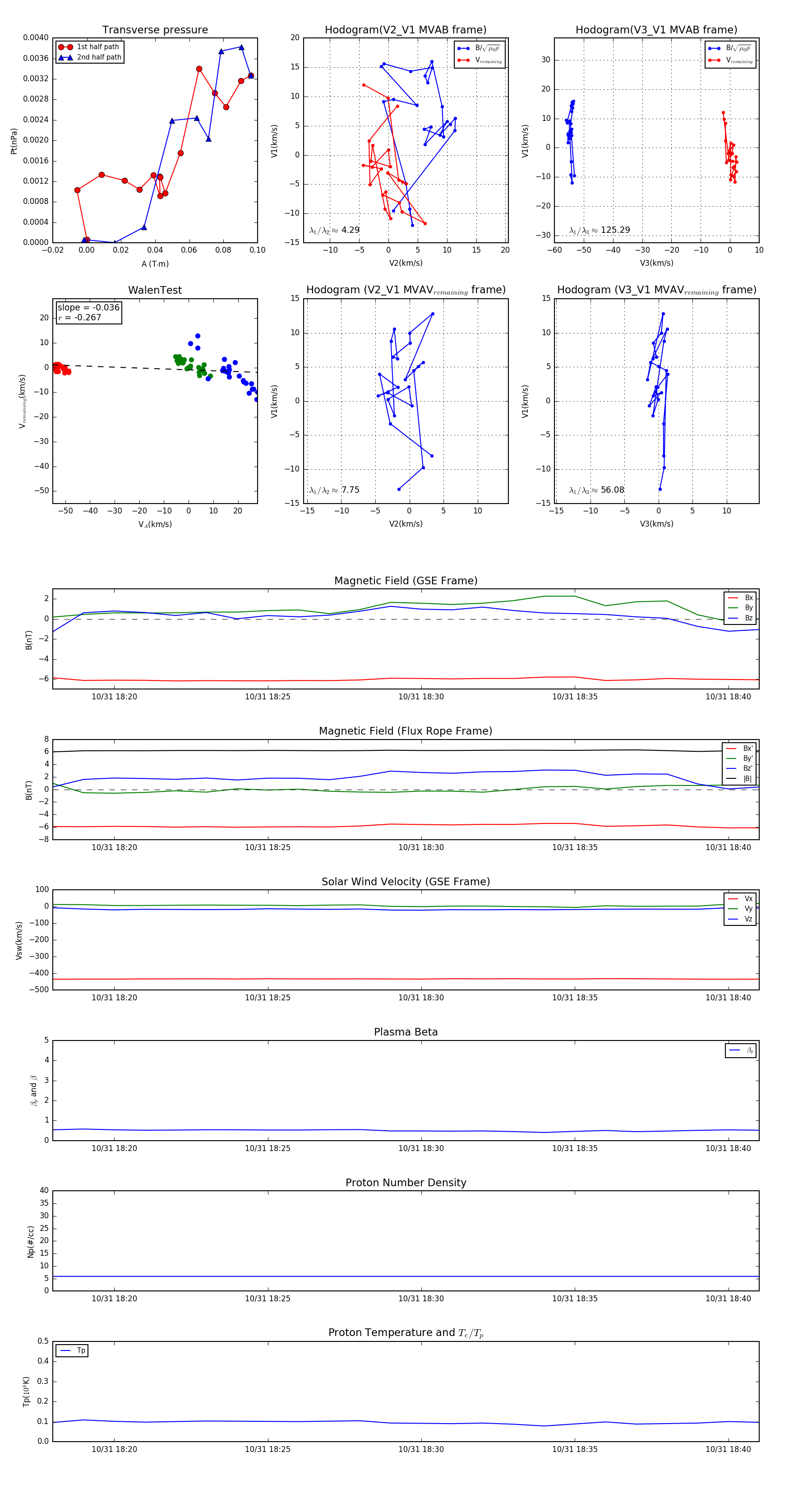812x1489 pixels.
Task: Select 'Vx' in the solar wind legend
Action: click(740, 898)
